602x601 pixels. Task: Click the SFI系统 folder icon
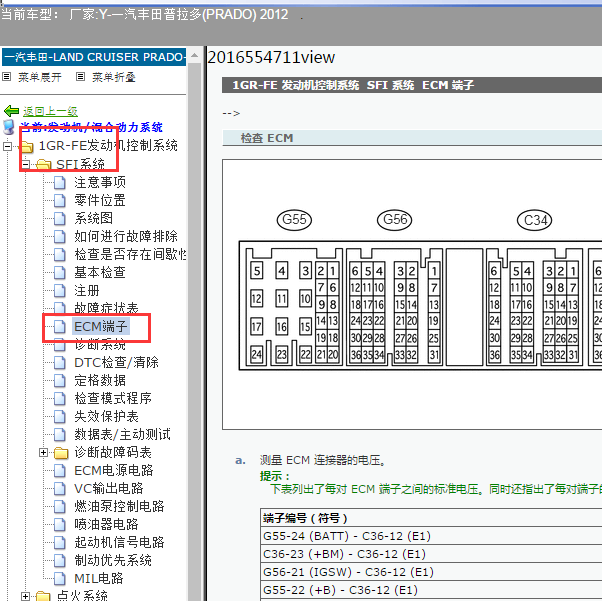(x=44, y=165)
